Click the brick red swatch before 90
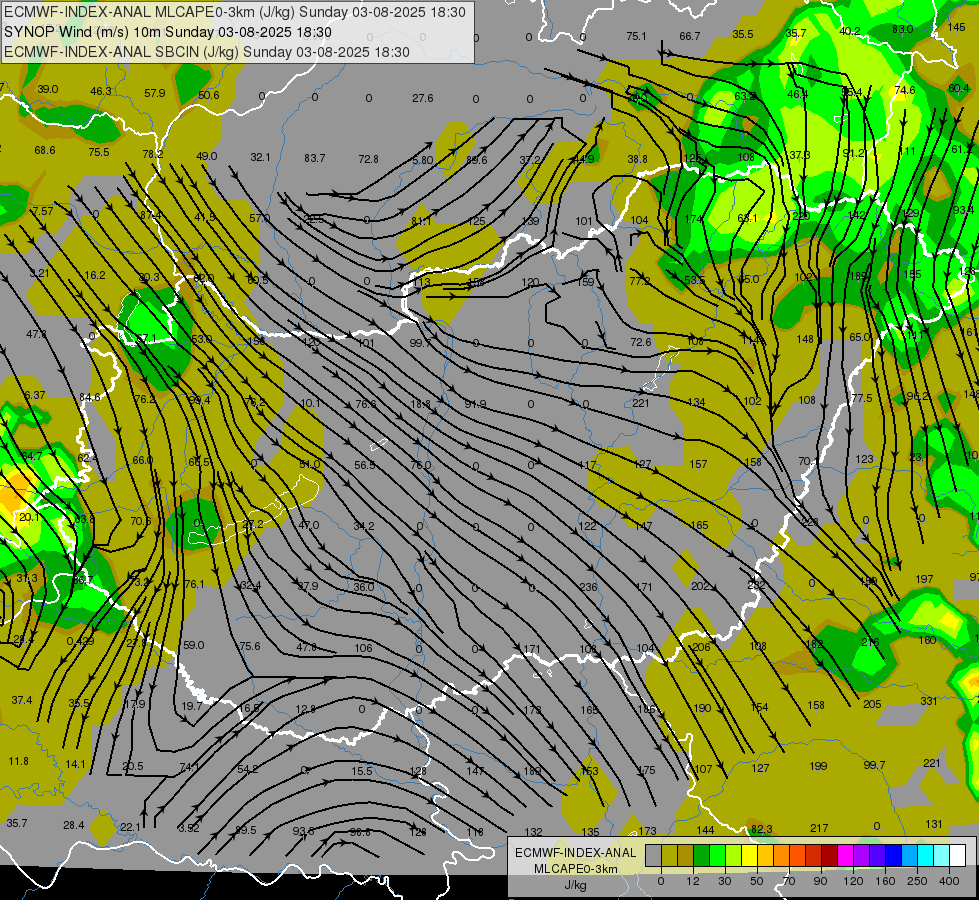This screenshot has height=900, width=979. click(x=814, y=856)
